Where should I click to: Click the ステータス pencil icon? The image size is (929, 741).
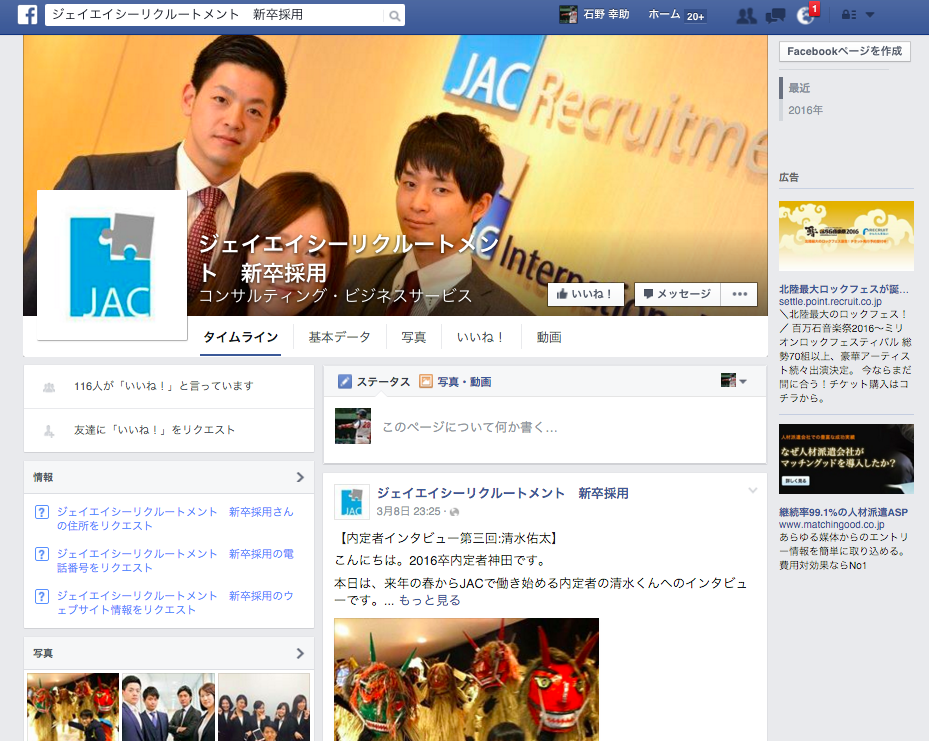coord(345,381)
